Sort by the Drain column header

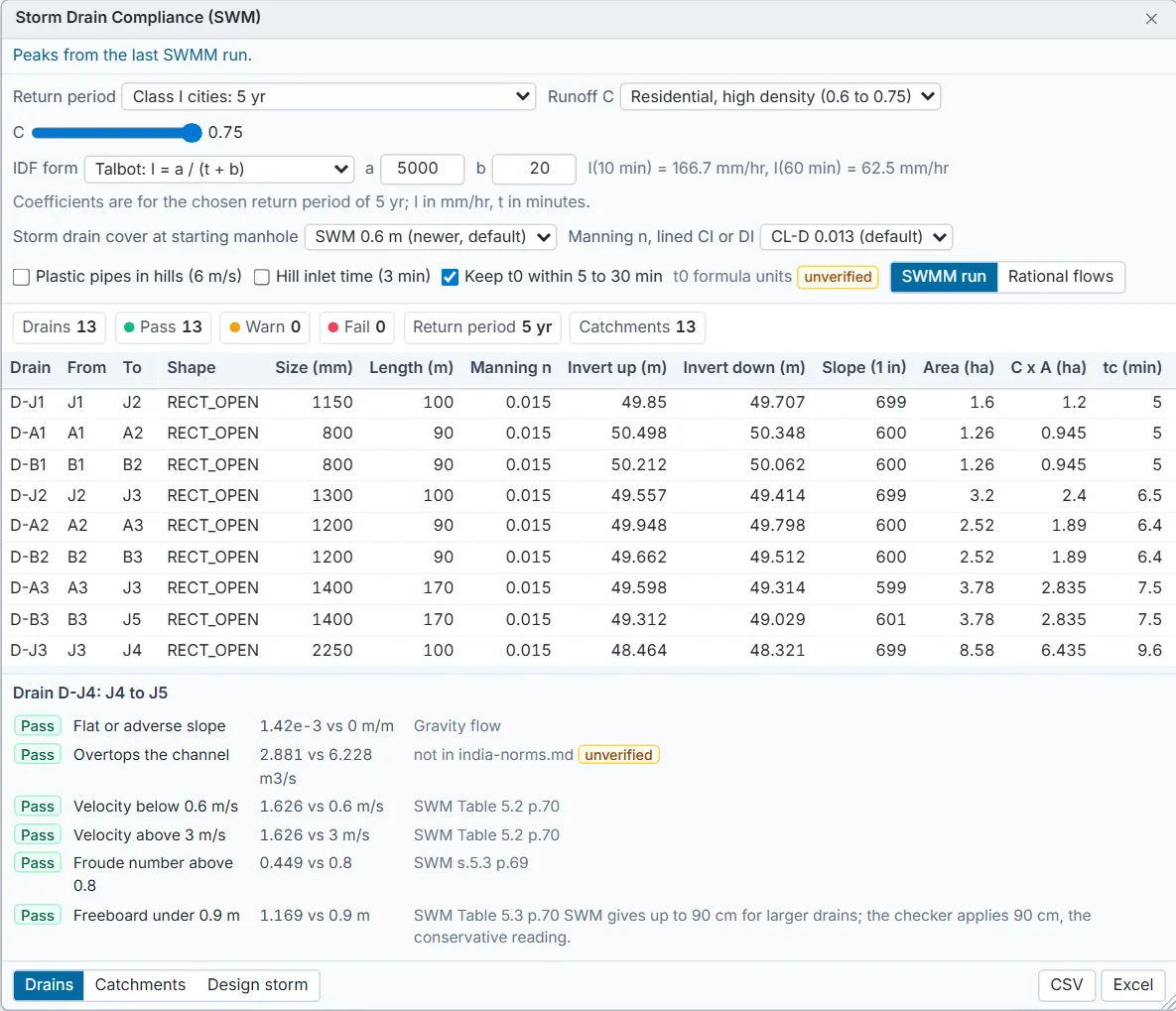click(x=30, y=367)
